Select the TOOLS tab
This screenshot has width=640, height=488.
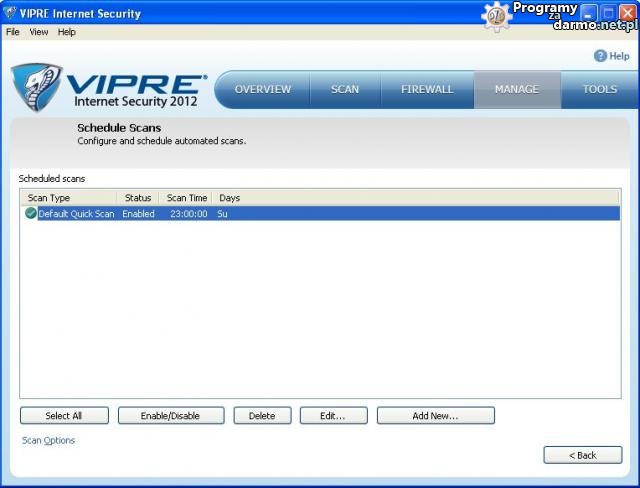(600, 90)
